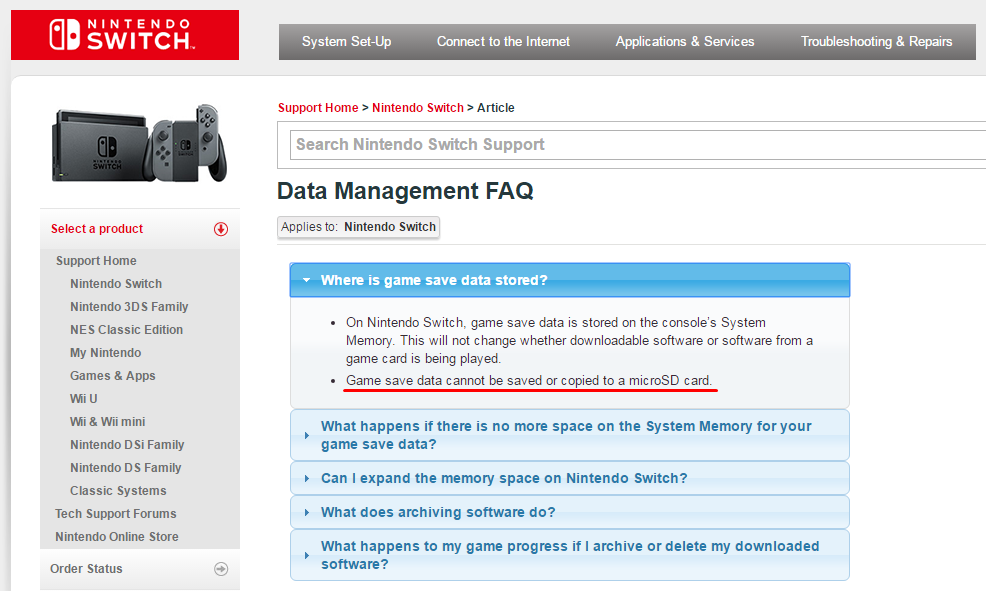Click the 'Data Management FAQ' heading
Screen dimensions: 986x591
(x=406, y=191)
